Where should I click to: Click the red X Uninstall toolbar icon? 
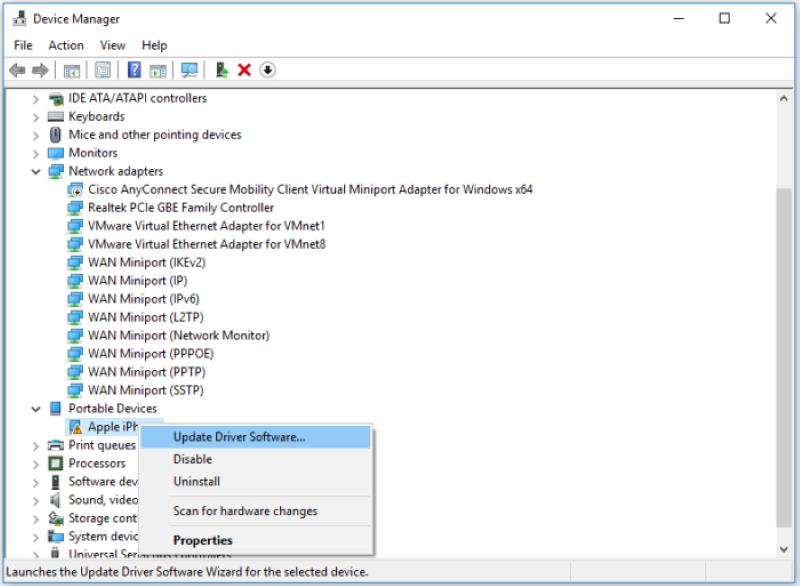tap(242, 69)
